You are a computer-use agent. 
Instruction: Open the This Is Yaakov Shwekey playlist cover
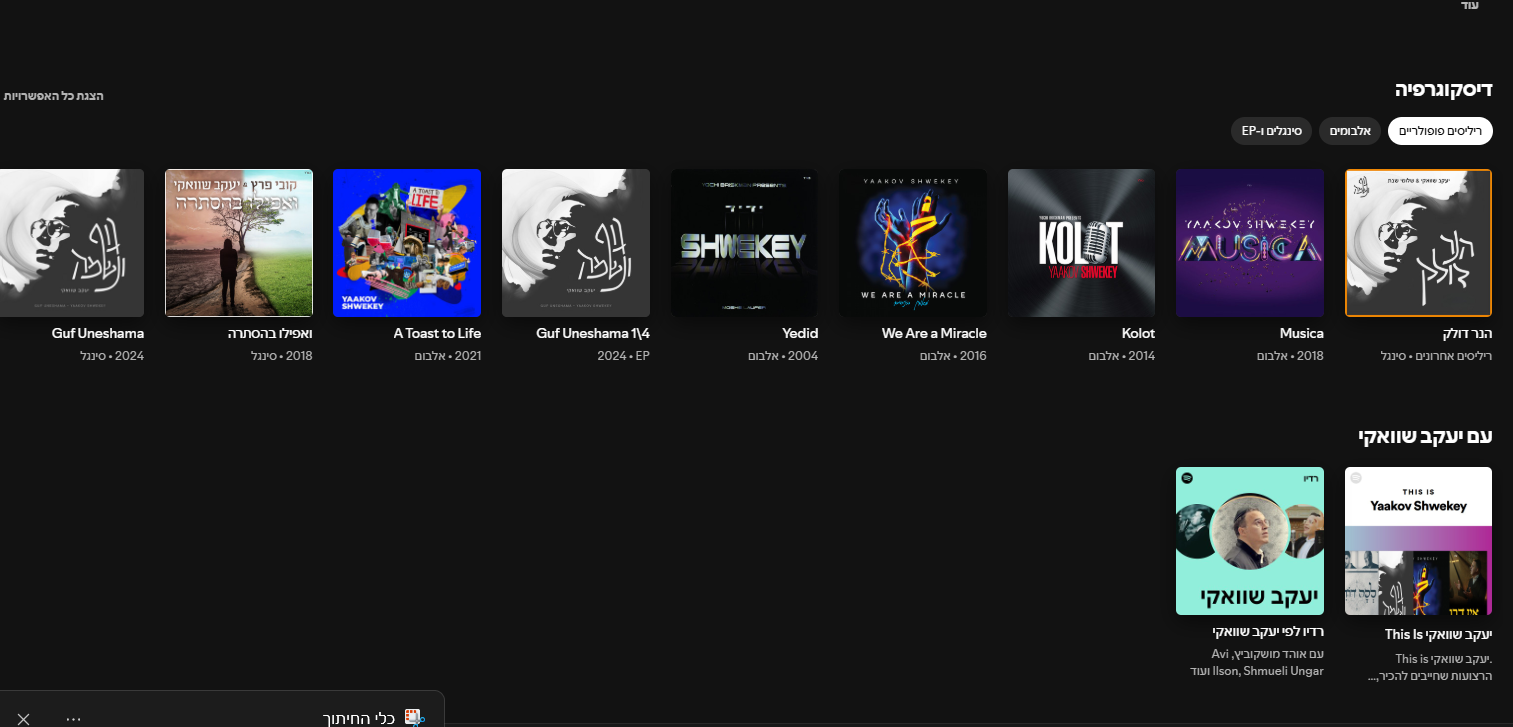(1419, 541)
